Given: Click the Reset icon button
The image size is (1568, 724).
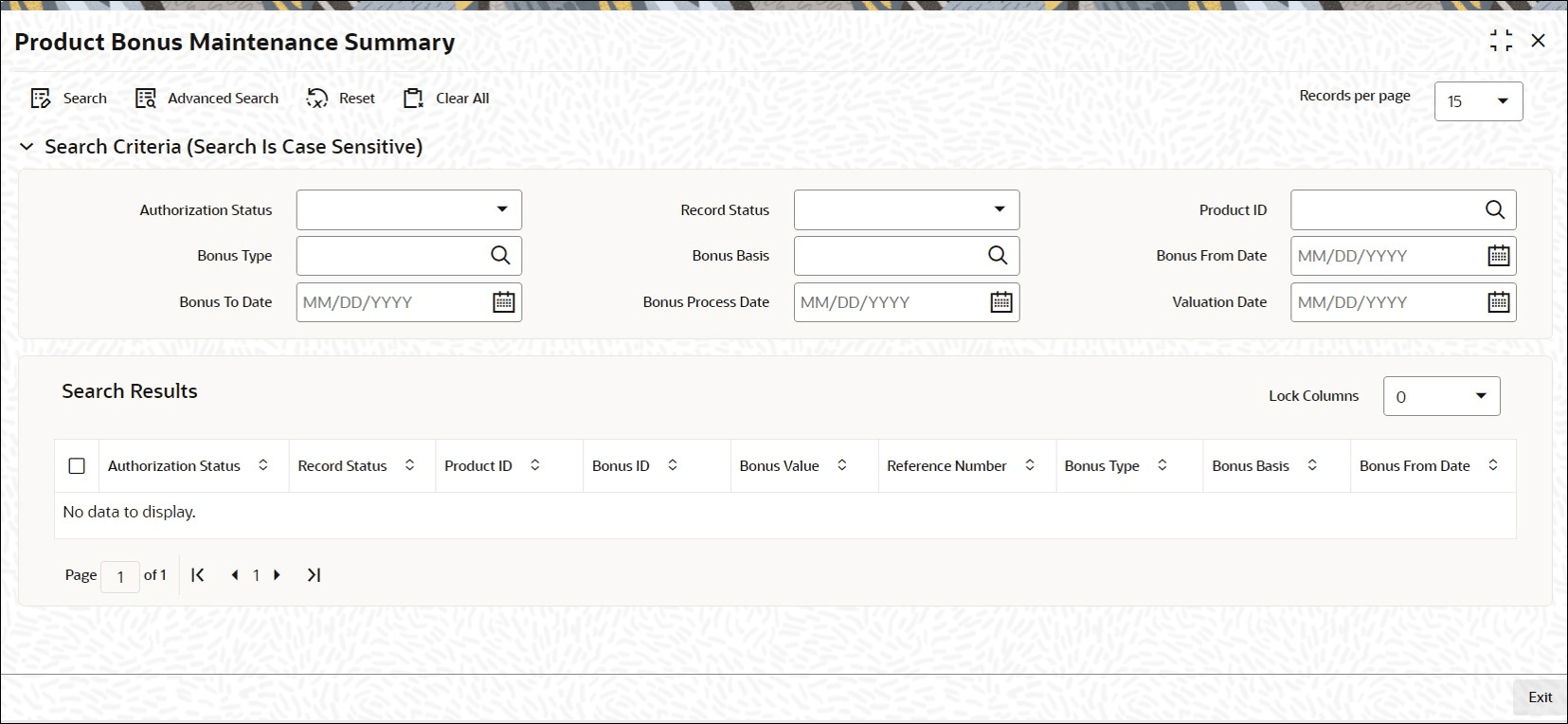Looking at the screenshot, I should (x=317, y=99).
